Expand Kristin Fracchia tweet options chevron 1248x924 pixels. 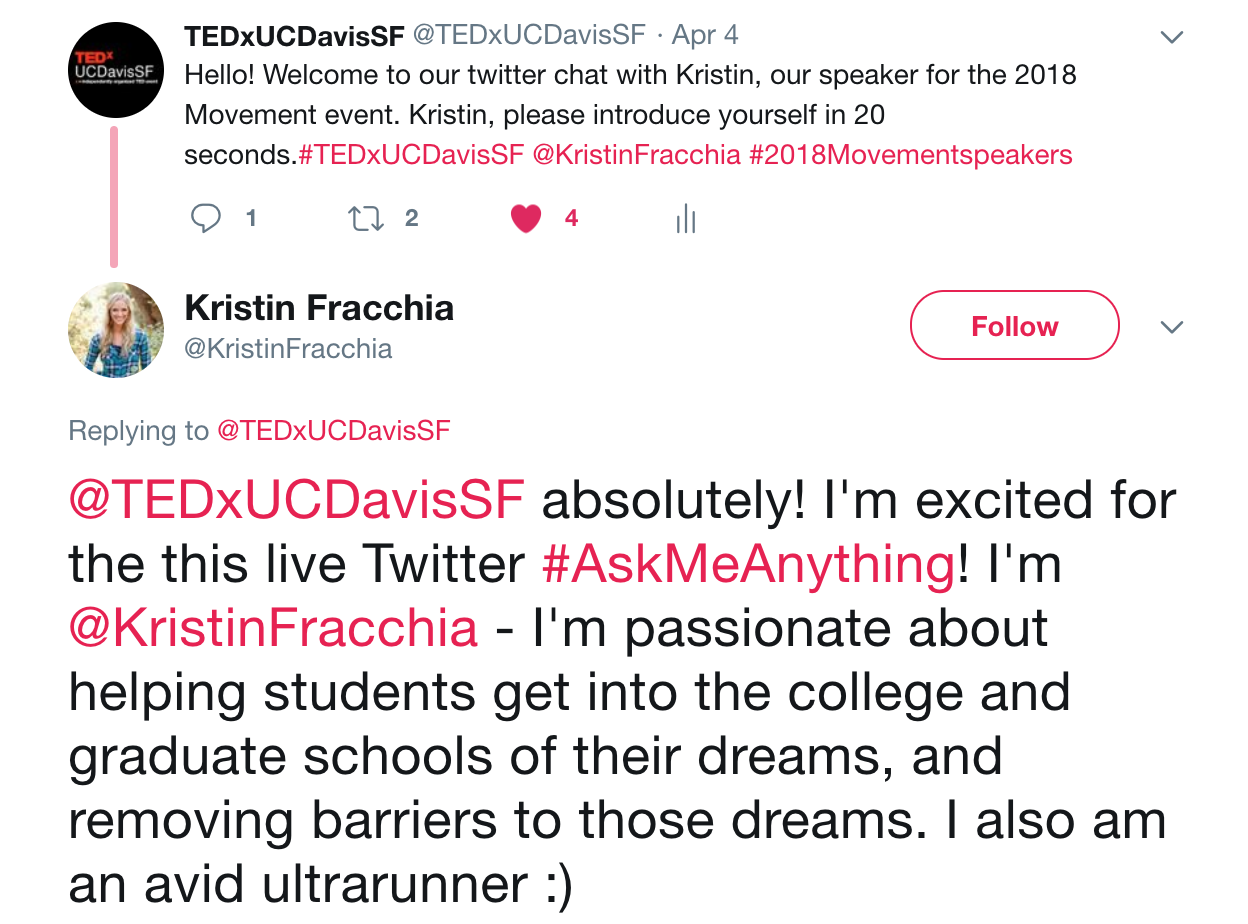click(1171, 327)
